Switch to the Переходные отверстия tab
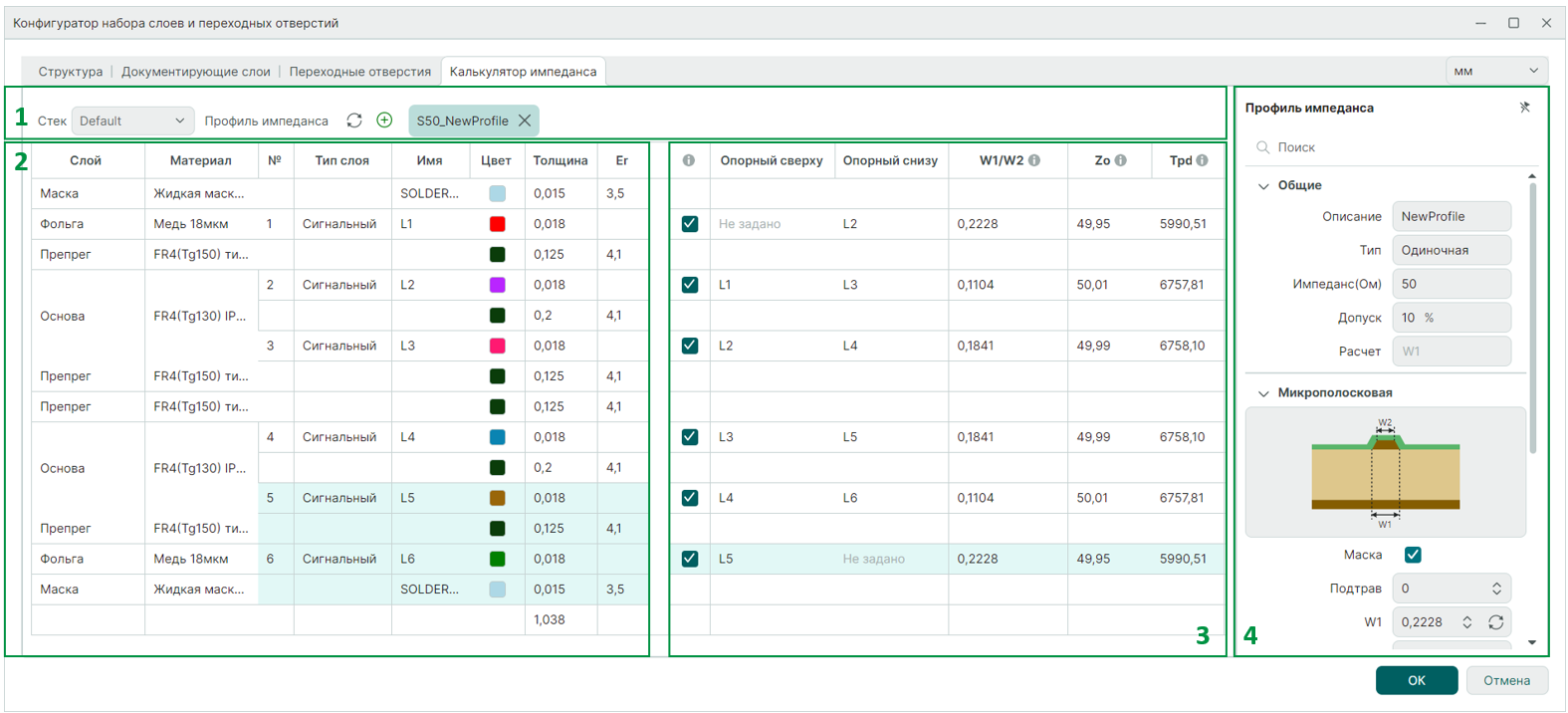Viewport: 1568px width, 713px height. click(x=359, y=72)
